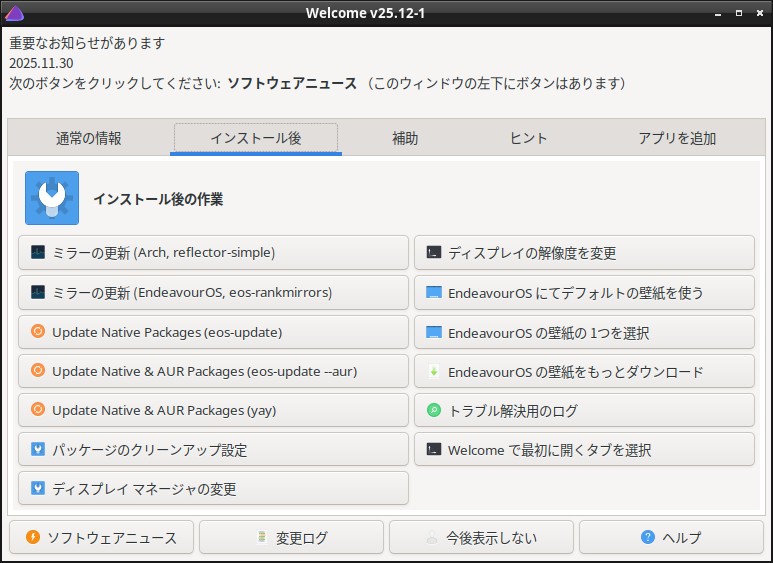This screenshot has width=773, height=563.
Task: Click the lightning icon on ソフトウェアニュース button
Action: coord(33,538)
